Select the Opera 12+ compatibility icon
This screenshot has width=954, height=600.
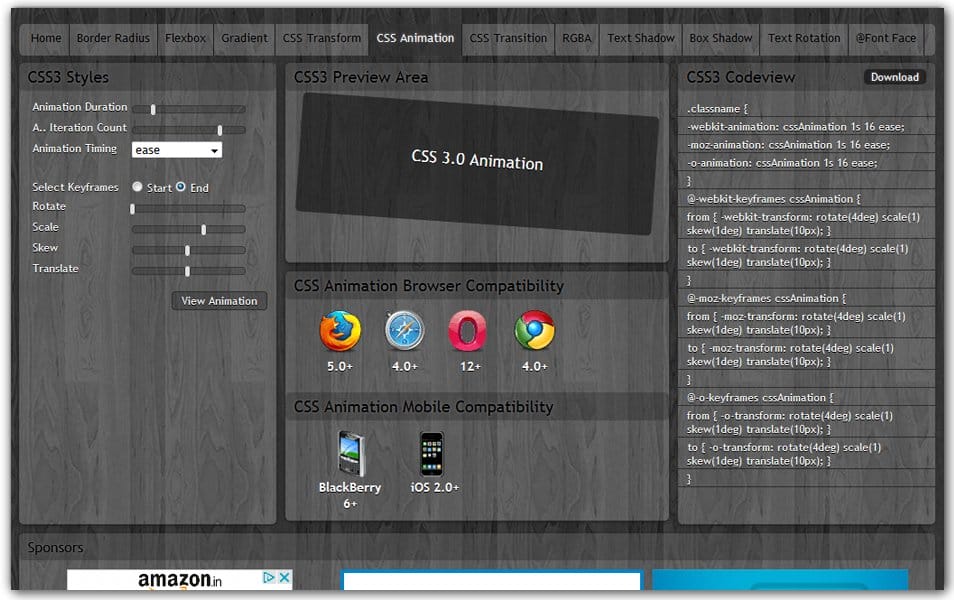tap(469, 330)
